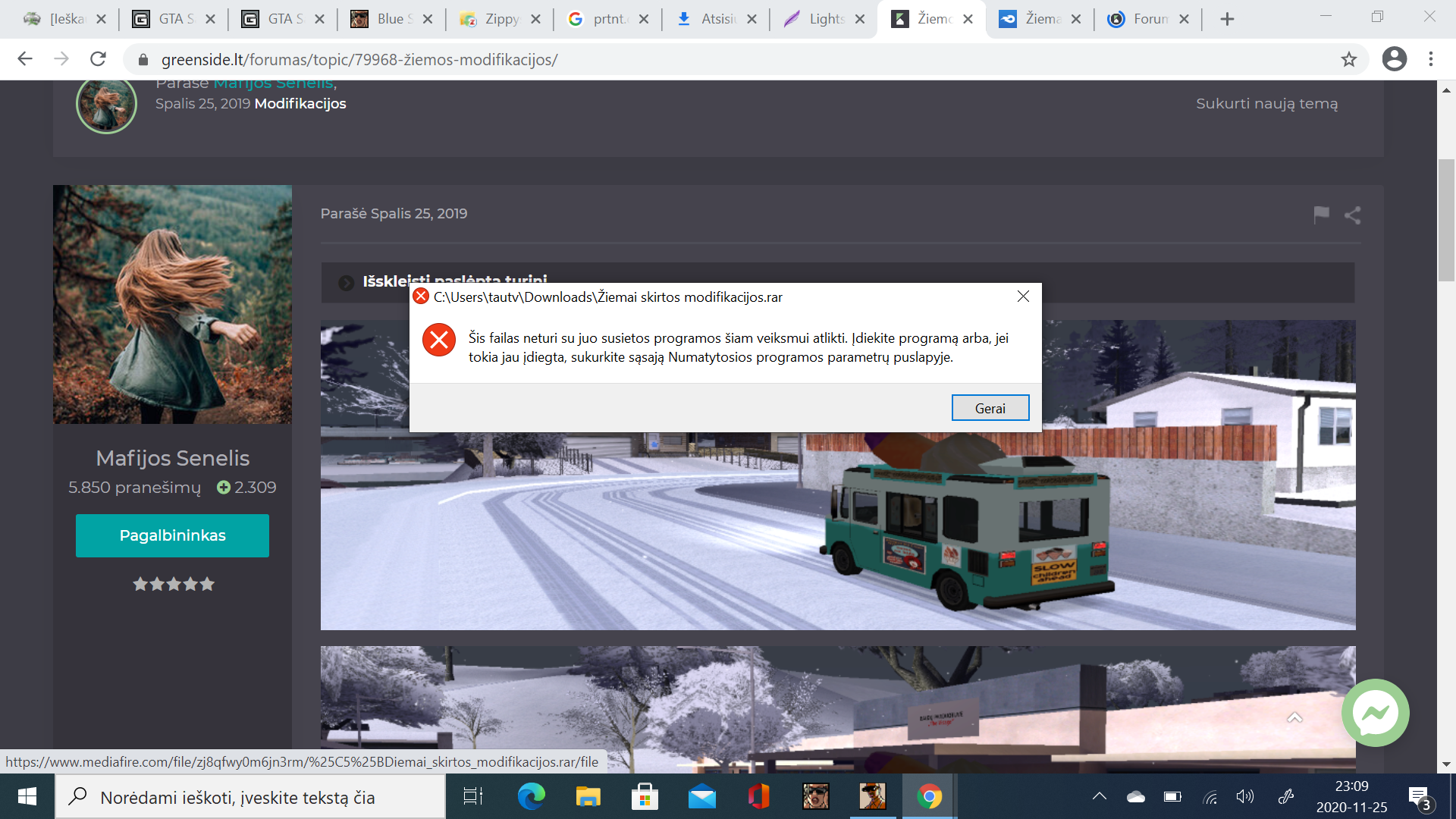Click OneDrive cloud tray icon
Image resolution: width=1456 pixels, height=819 pixels.
pos(1136,796)
